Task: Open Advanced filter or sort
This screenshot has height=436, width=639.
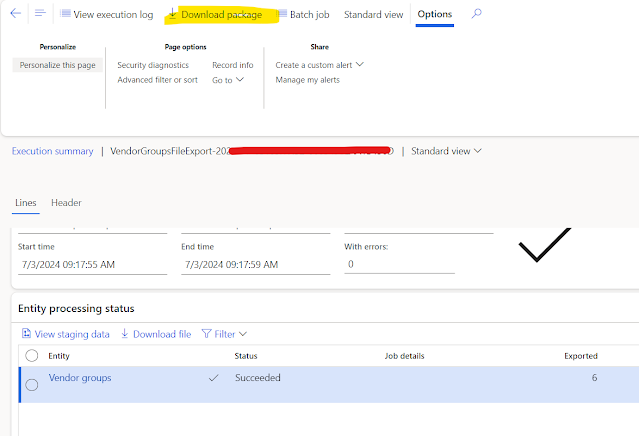Action: (x=157, y=80)
